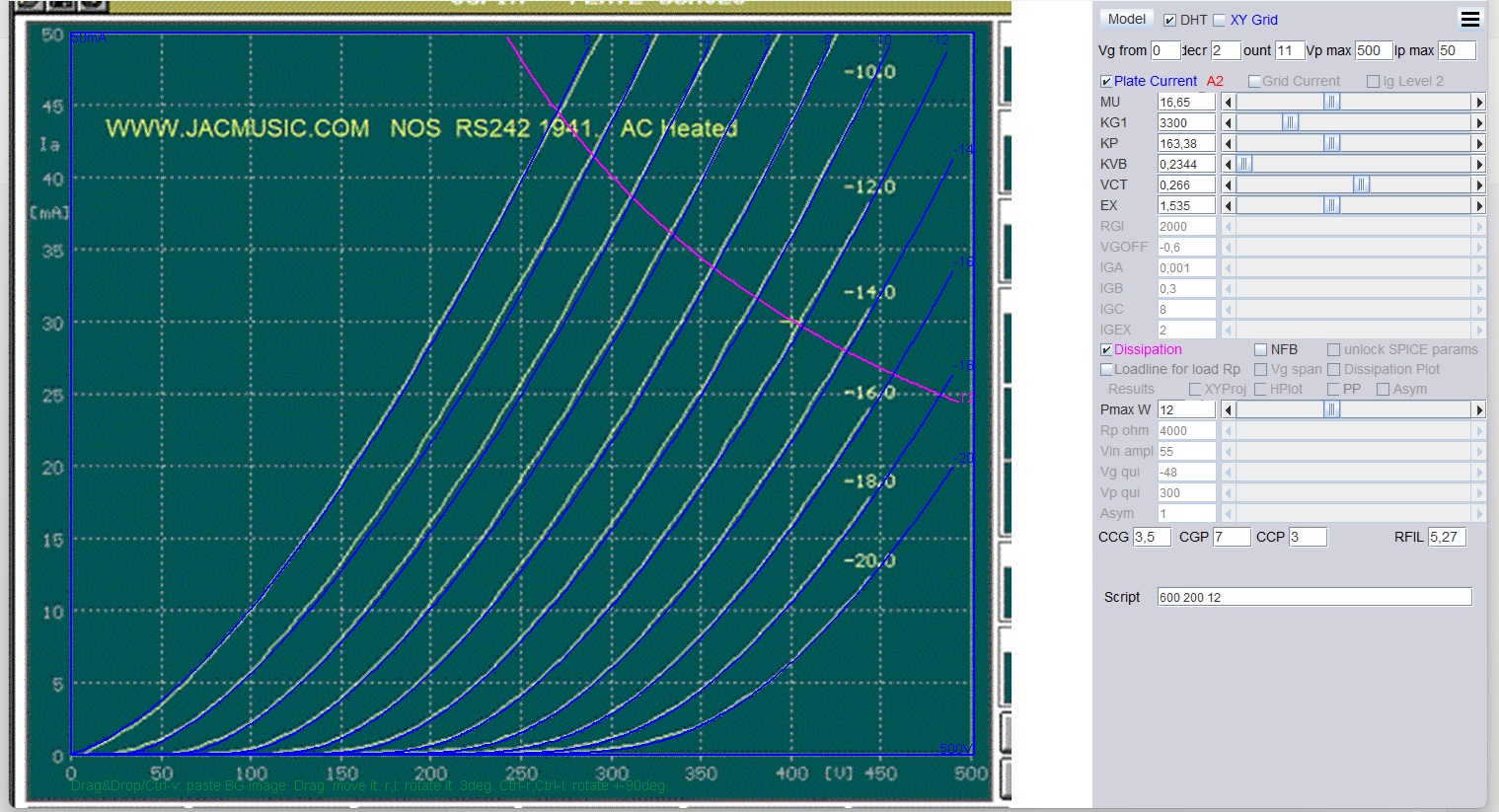Toggle the Plate Current checkbox

click(x=1106, y=82)
